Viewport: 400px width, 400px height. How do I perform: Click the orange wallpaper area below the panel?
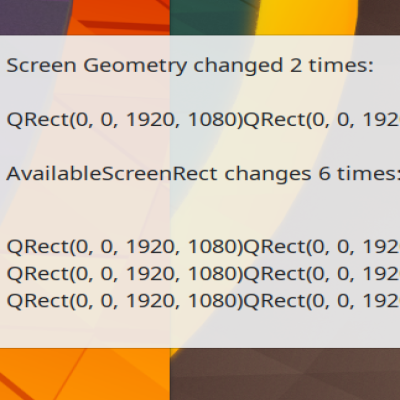click(83, 373)
